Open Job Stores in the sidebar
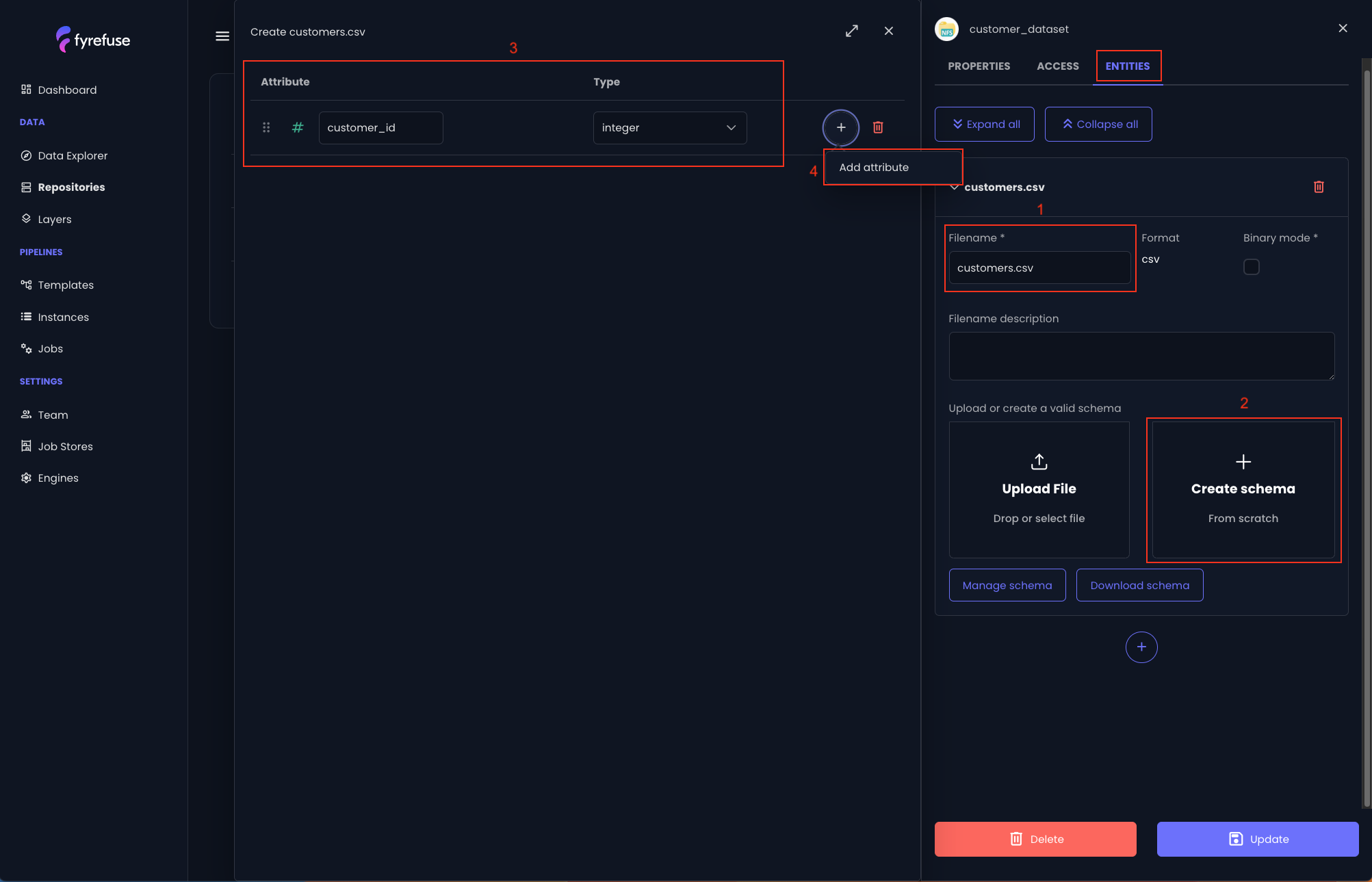 65,446
